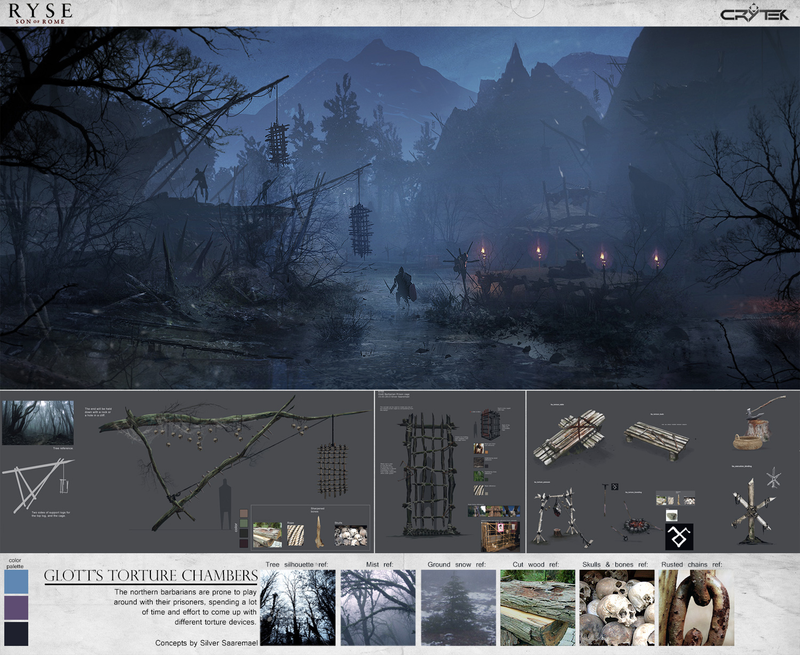This screenshot has height=655, width=800.
Task: Select the purple color palette swatch
Action: (16, 608)
